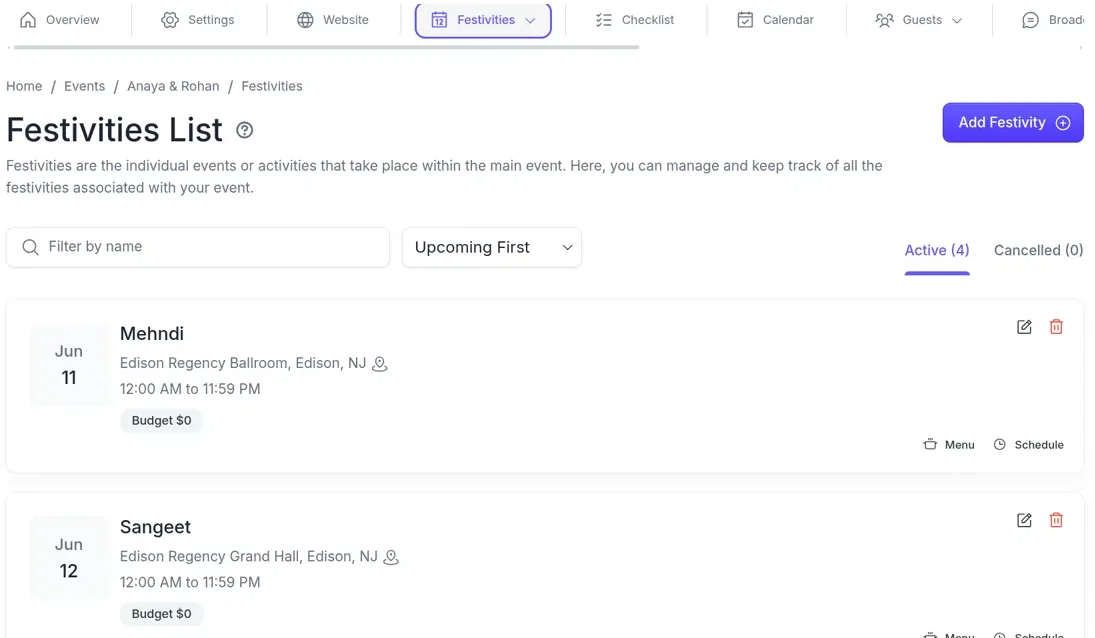The height and width of the screenshot is (638, 1095).
Task: Open the Menu for Mehndi
Action: click(x=948, y=445)
